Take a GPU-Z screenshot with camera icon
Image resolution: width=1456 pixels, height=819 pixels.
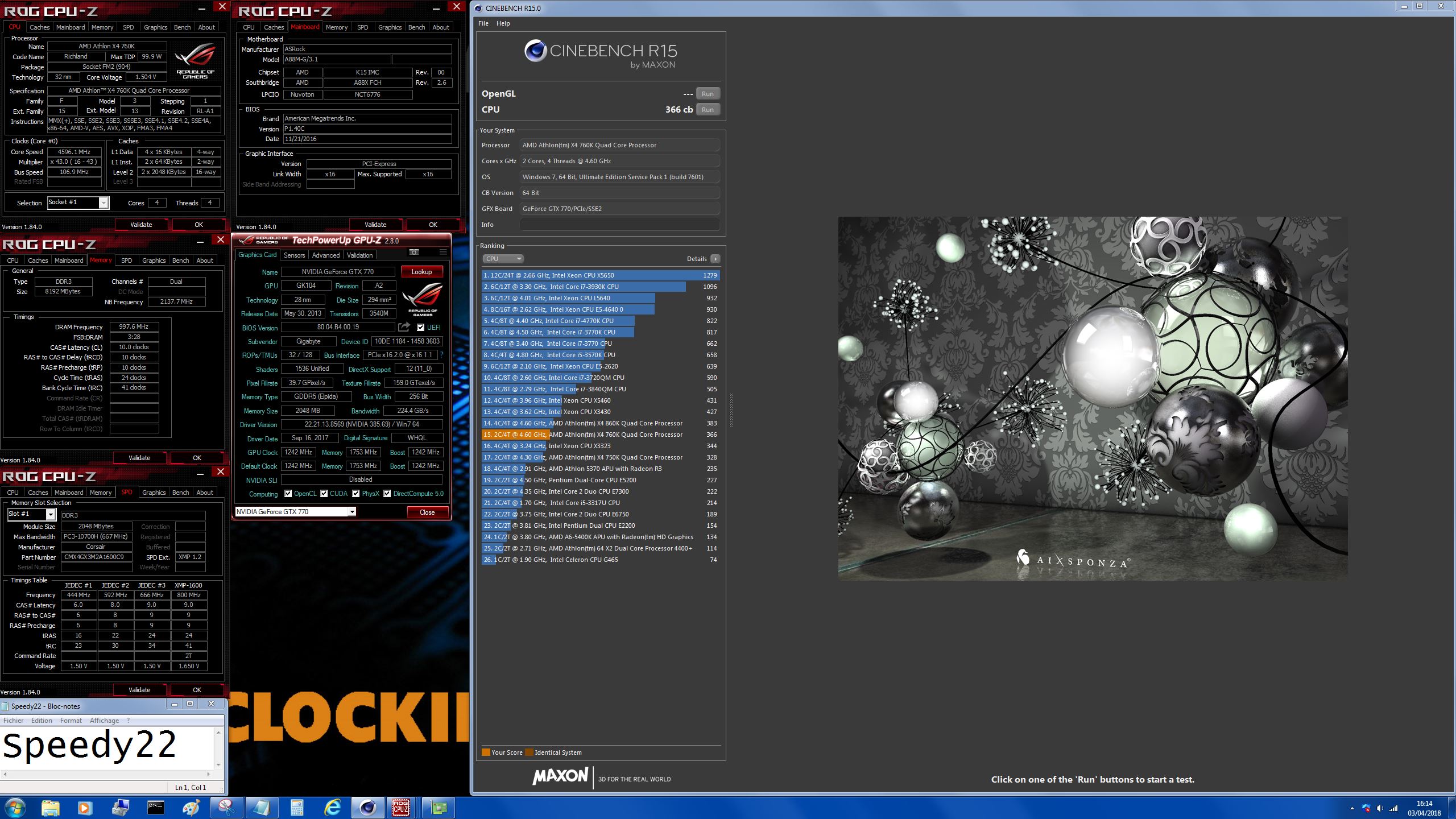pos(414,253)
